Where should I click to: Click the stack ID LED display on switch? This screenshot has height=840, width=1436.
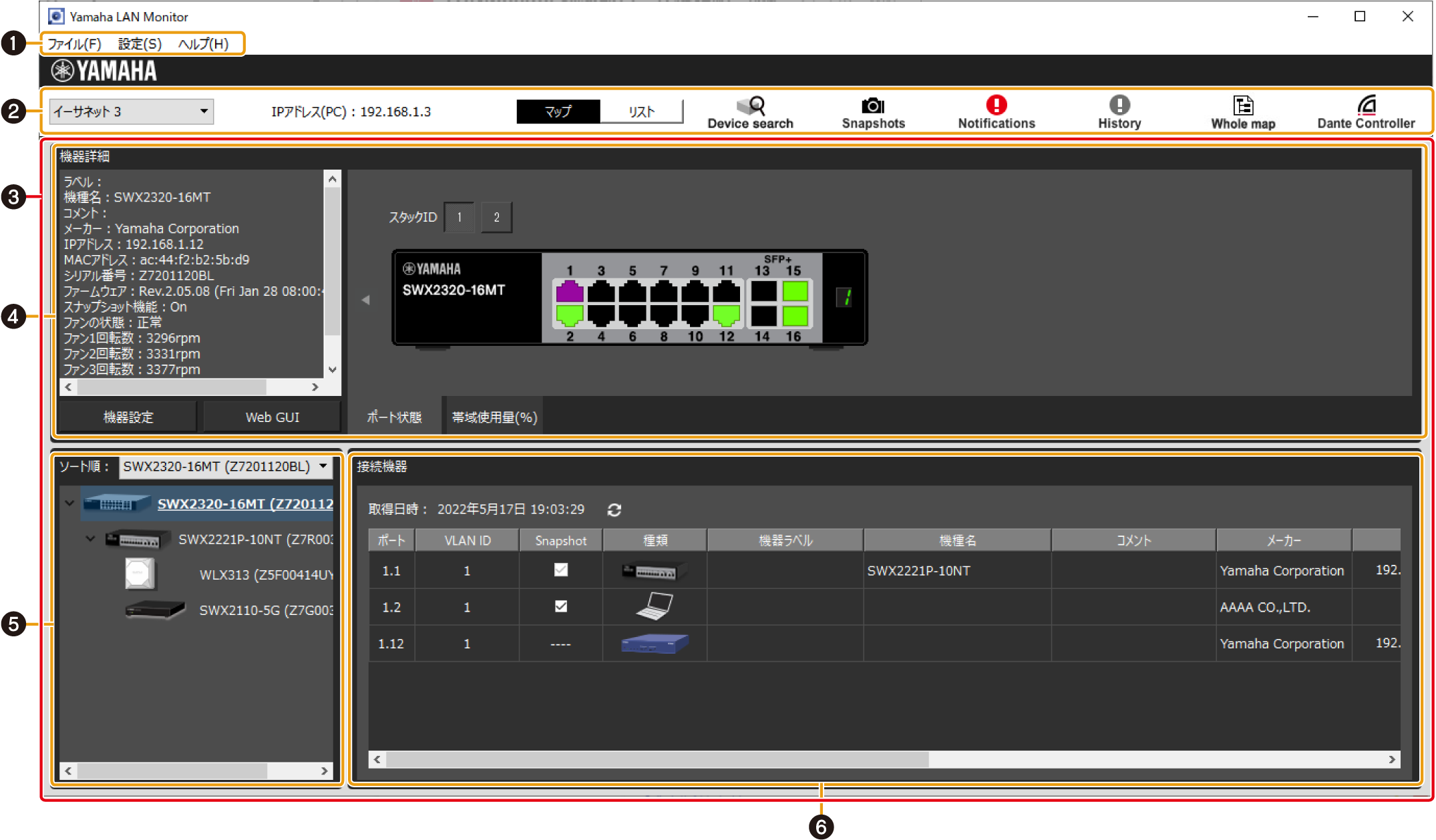[845, 297]
